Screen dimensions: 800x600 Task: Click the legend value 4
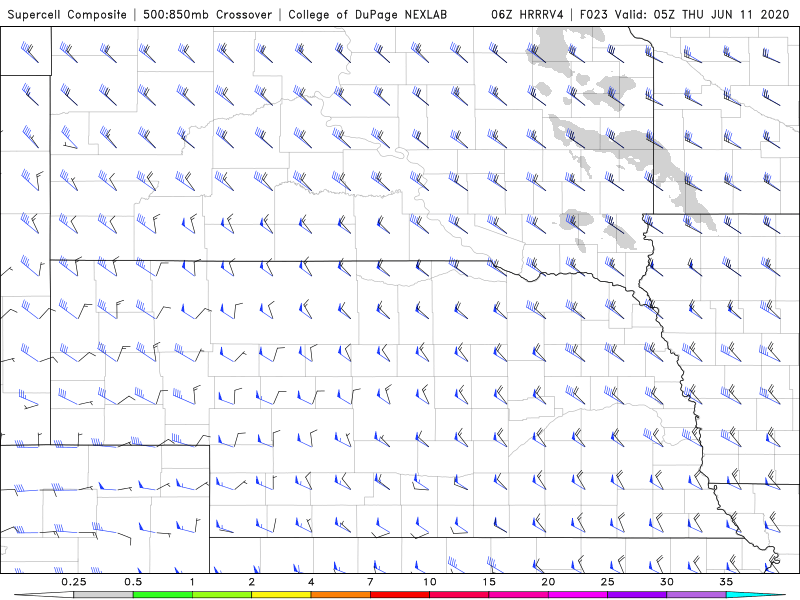point(311,582)
